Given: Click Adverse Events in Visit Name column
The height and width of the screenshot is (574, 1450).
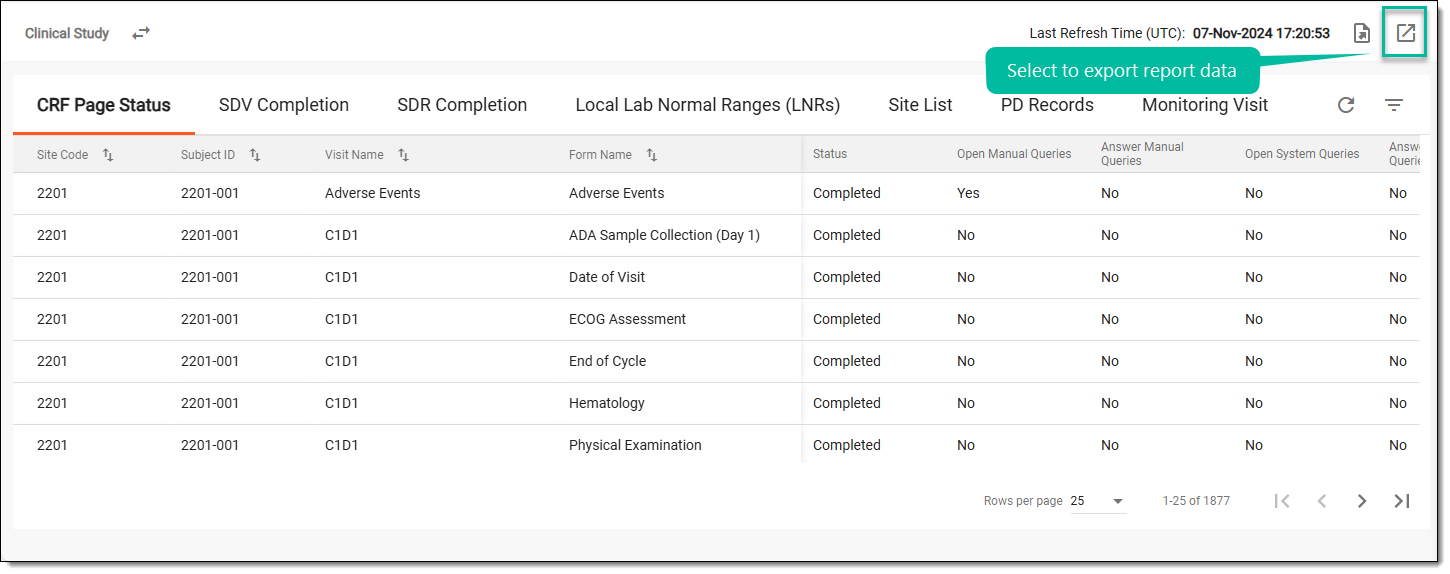Looking at the screenshot, I should [x=372, y=193].
